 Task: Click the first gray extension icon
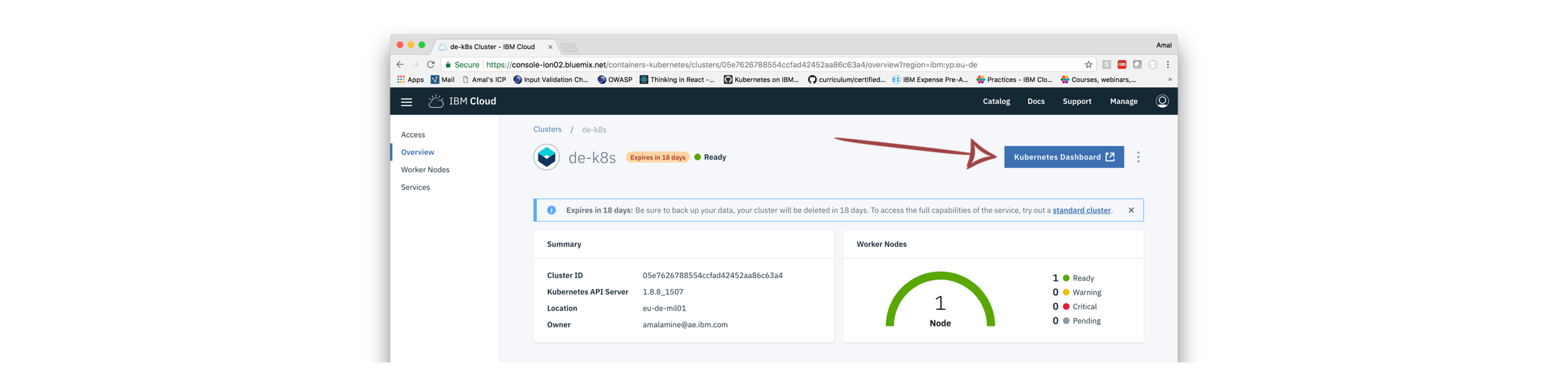1106,65
